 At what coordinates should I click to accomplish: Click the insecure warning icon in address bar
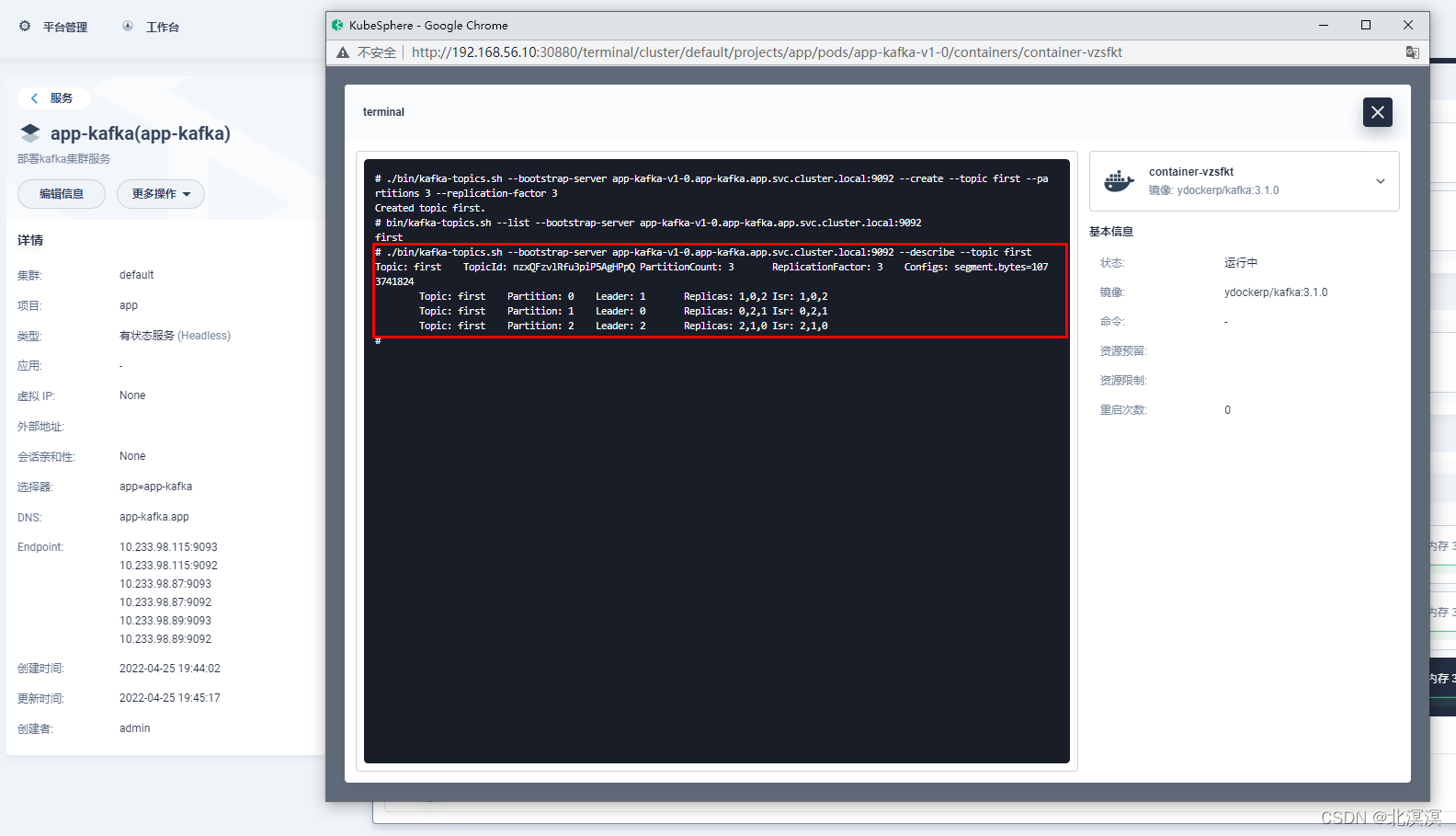[343, 52]
